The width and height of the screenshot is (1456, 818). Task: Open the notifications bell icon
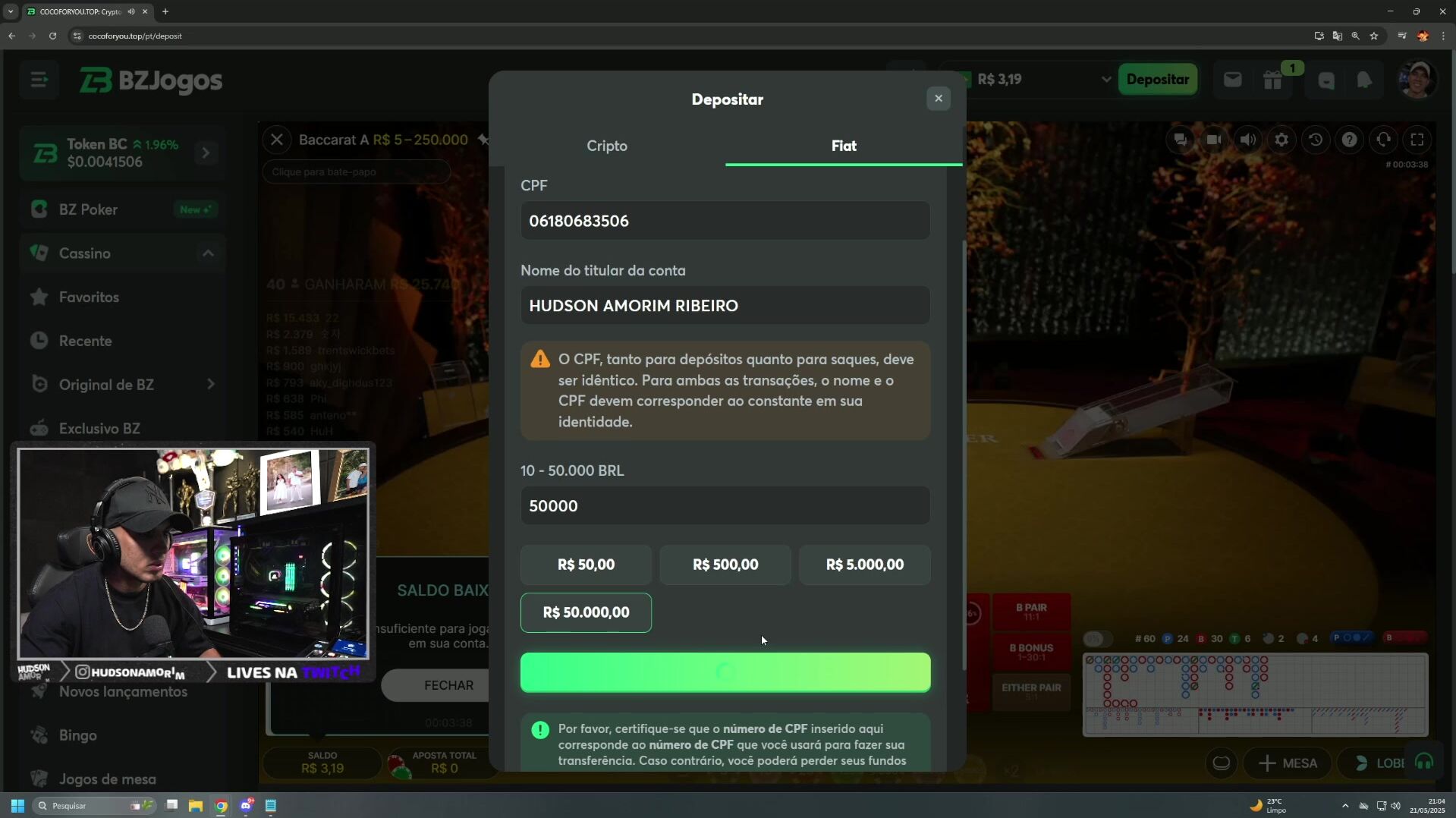click(1364, 80)
